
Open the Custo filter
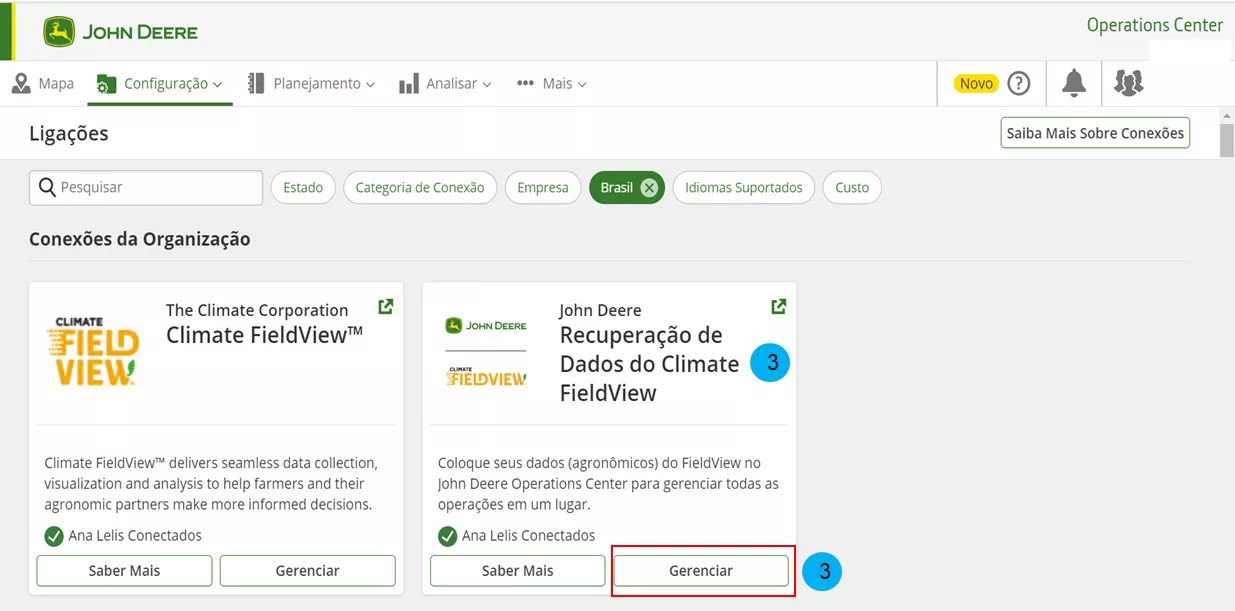pyautogui.click(x=852, y=187)
